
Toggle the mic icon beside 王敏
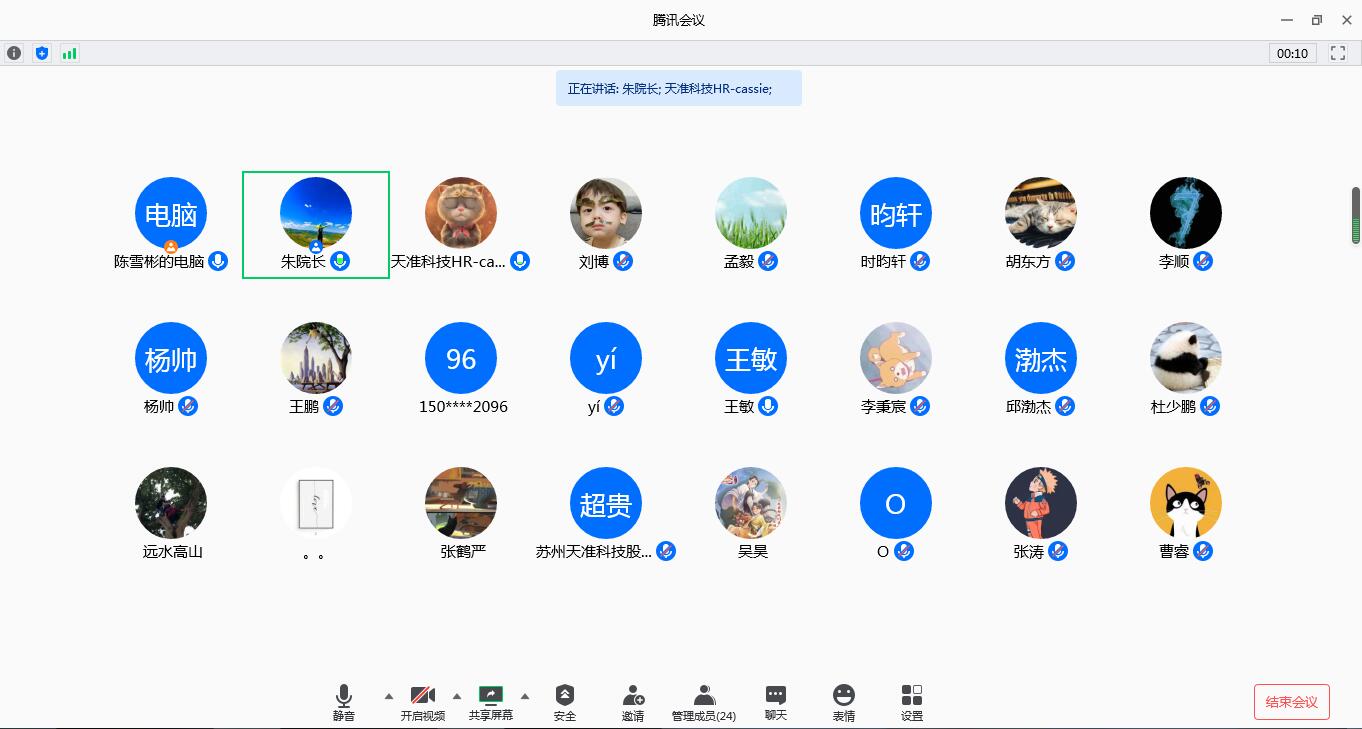click(x=768, y=406)
